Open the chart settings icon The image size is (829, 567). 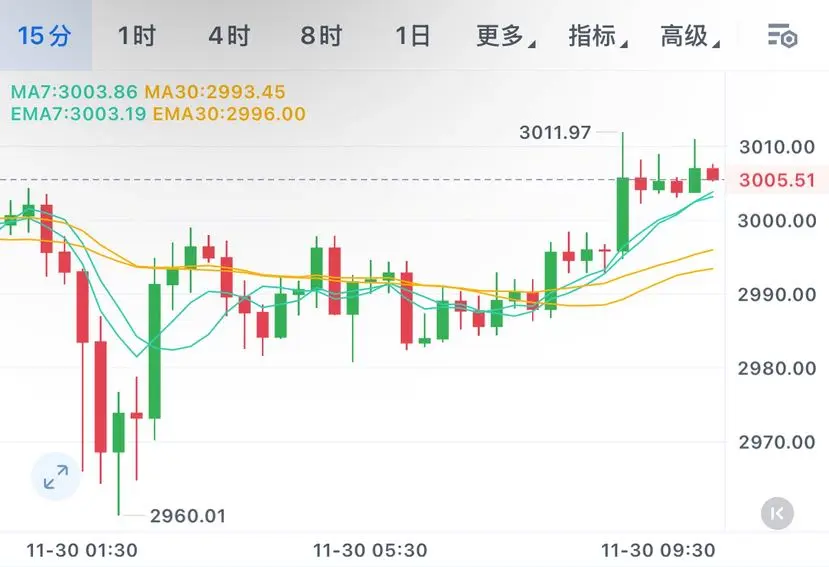[782, 36]
